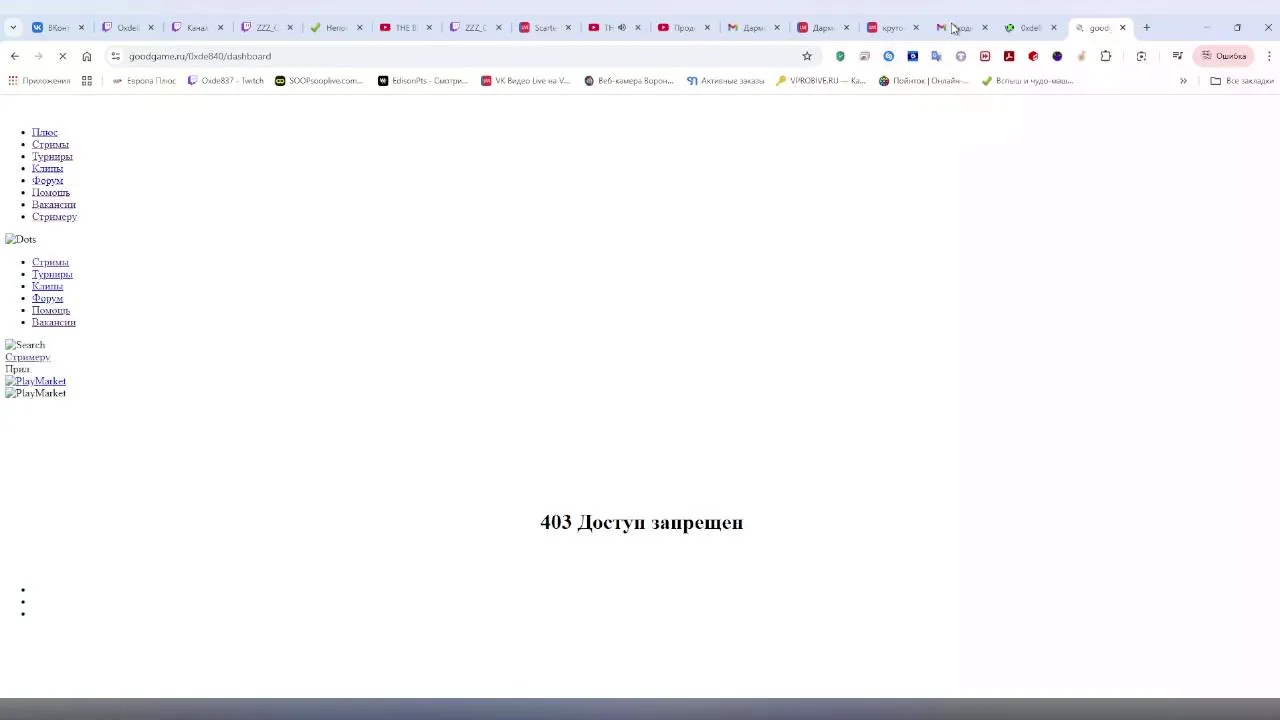Open the VPROBIVE.RU bookmark
This screenshot has width=1280, height=720.
821,81
